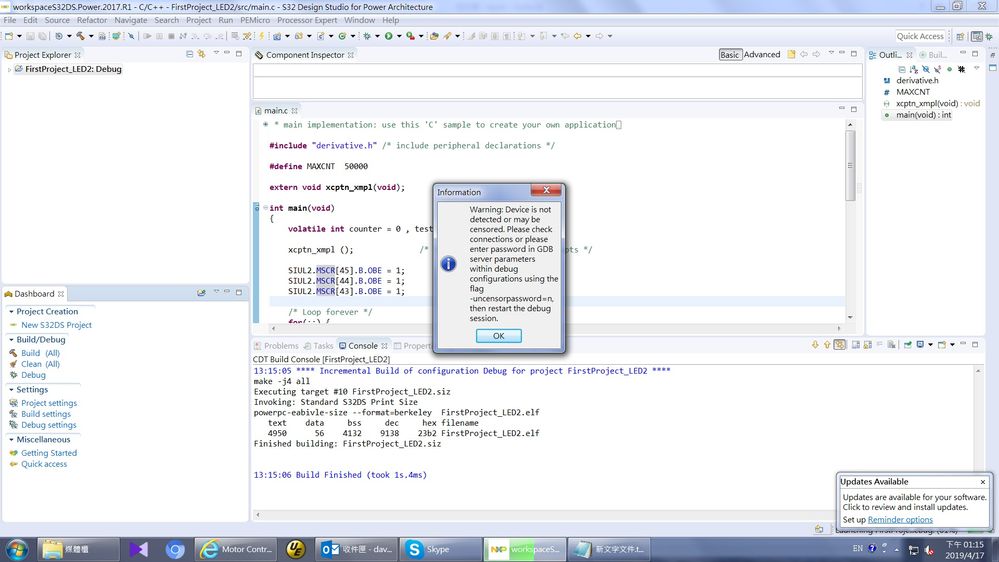Image resolution: width=999 pixels, height=562 pixels.
Task: Click the New wizard icon in toolbar
Action: [9, 36]
